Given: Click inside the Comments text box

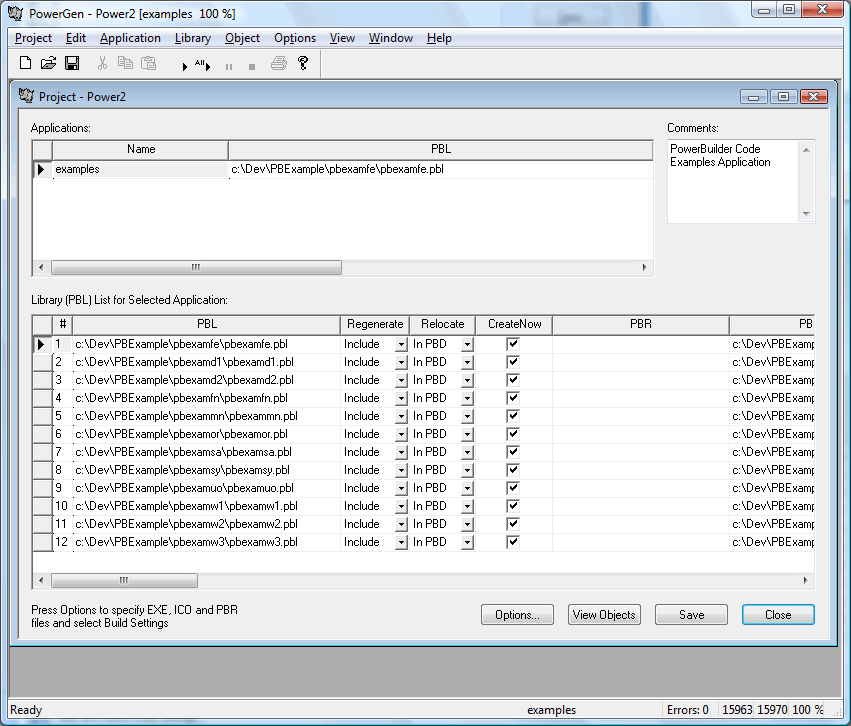Looking at the screenshot, I should 732,181.
